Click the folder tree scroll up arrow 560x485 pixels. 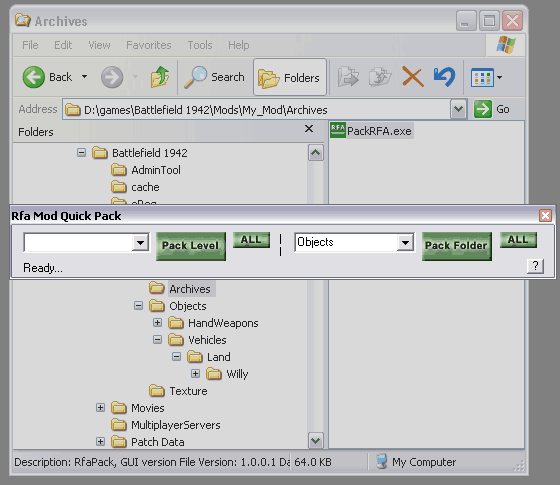(x=316, y=153)
